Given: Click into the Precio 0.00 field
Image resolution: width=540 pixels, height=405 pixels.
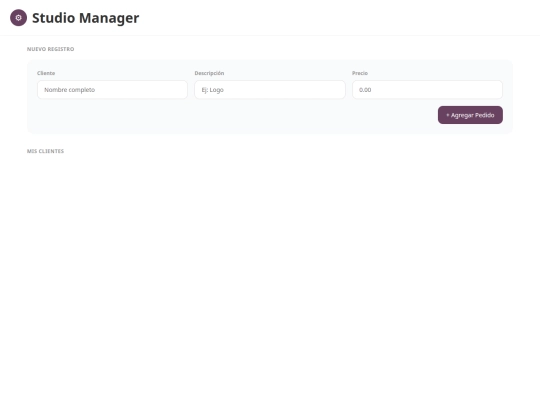Looking at the screenshot, I should coord(427,90).
